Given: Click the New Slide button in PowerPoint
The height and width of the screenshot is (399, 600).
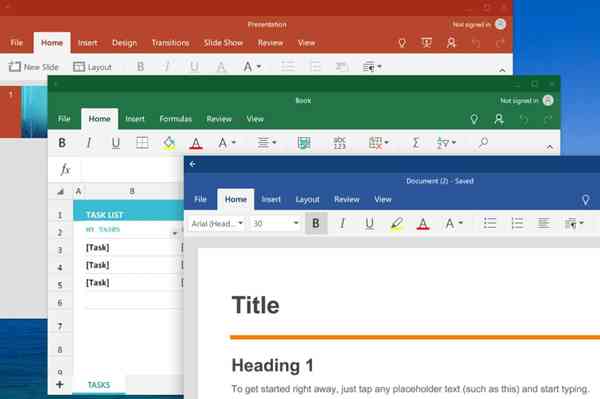Looking at the screenshot, I should pyautogui.click(x=34, y=67).
